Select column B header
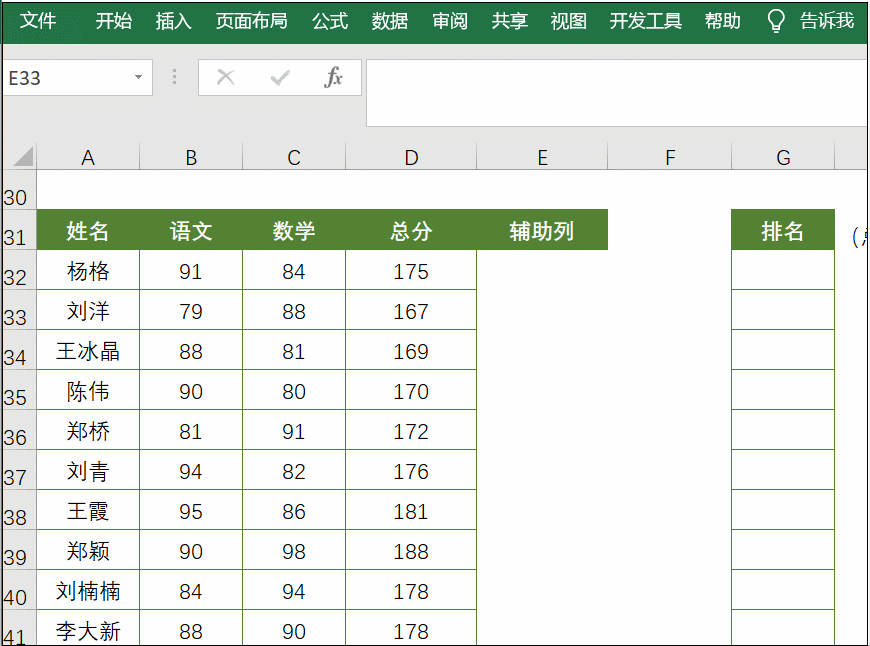This screenshot has height=646, width=870. pos(191,157)
